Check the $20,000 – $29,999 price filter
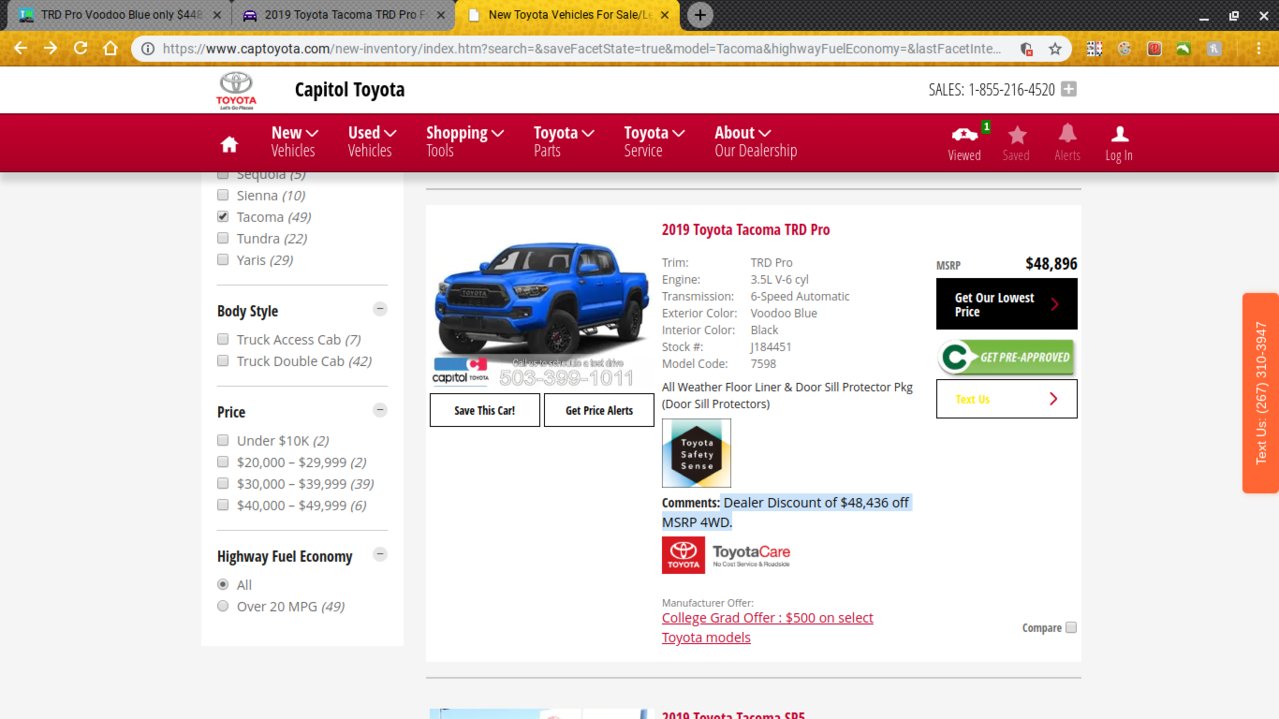This screenshot has width=1279, height=719. point(223,462)
